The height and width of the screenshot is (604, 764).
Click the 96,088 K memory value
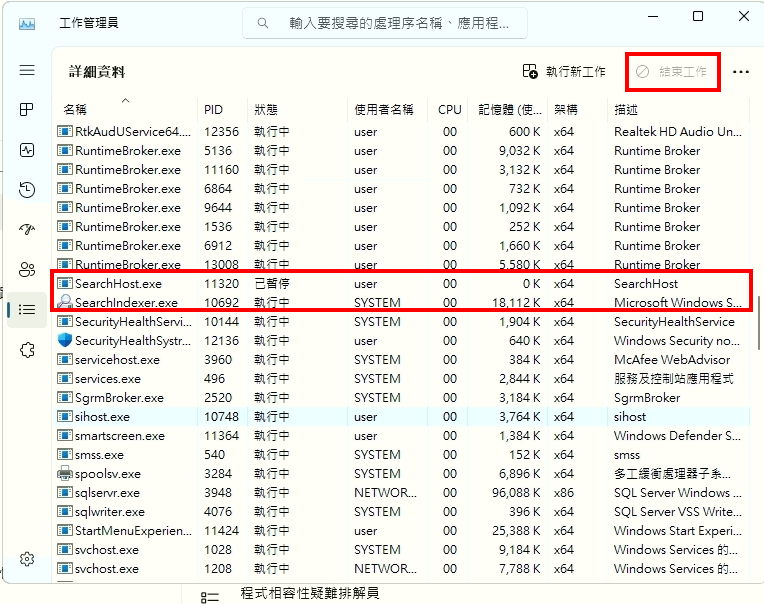tap(516, 492)
